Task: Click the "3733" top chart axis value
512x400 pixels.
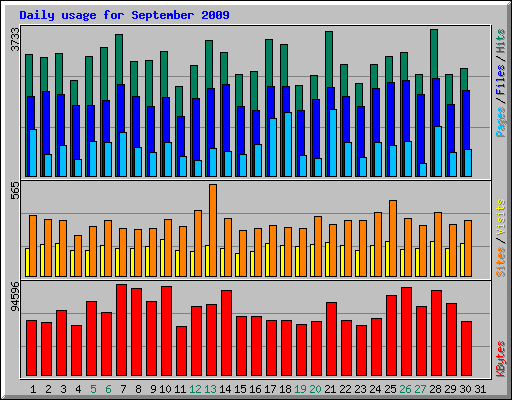Action: (x=15, y=39)
